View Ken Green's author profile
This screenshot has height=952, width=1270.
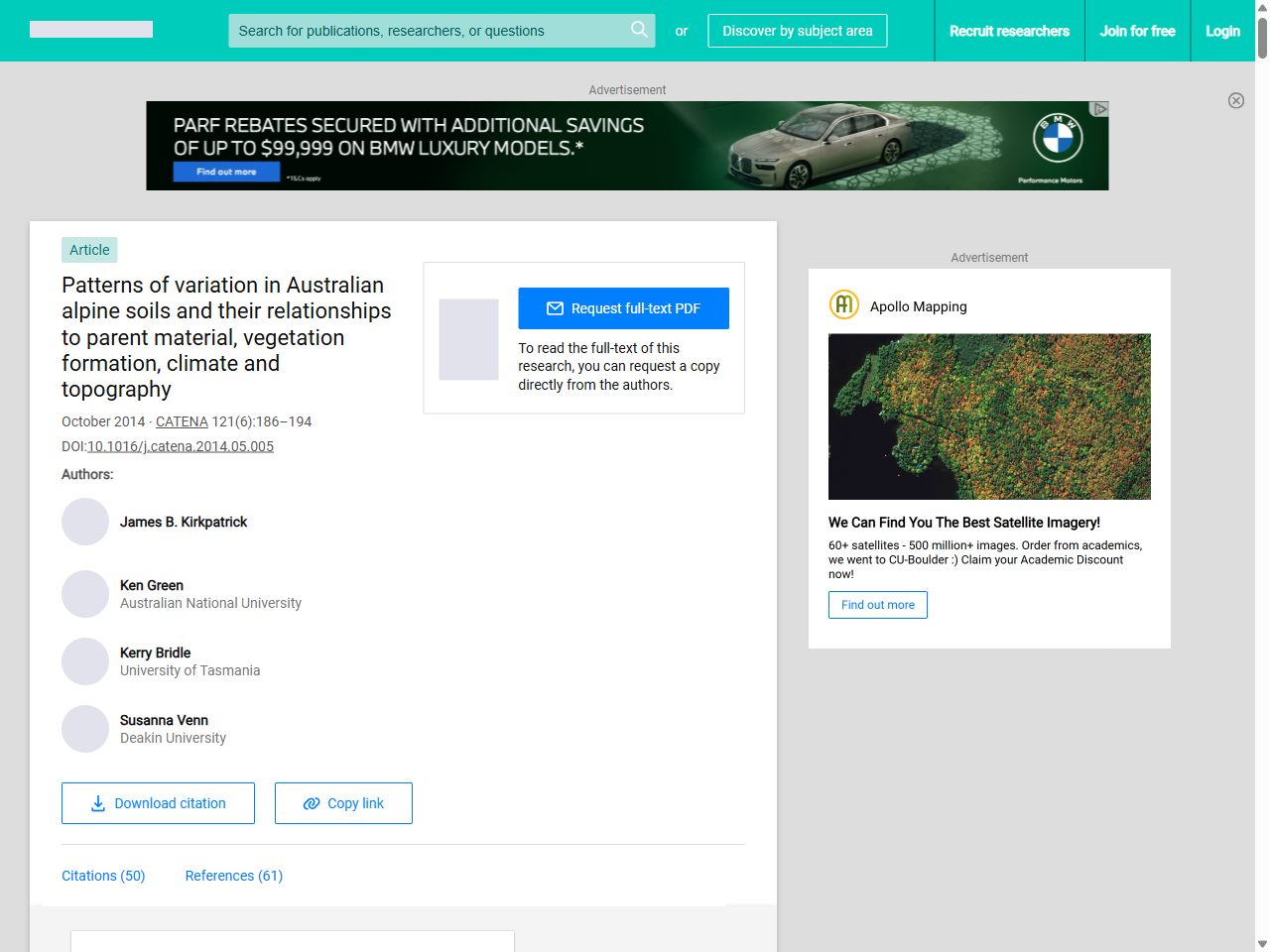point(151,585)
